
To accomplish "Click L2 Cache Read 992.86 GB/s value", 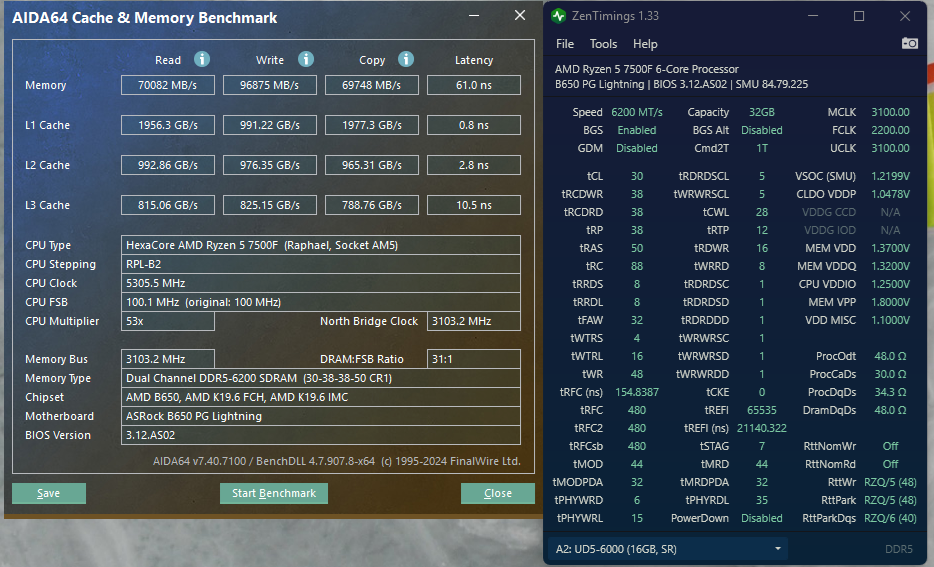I will (x=168, y=165).
